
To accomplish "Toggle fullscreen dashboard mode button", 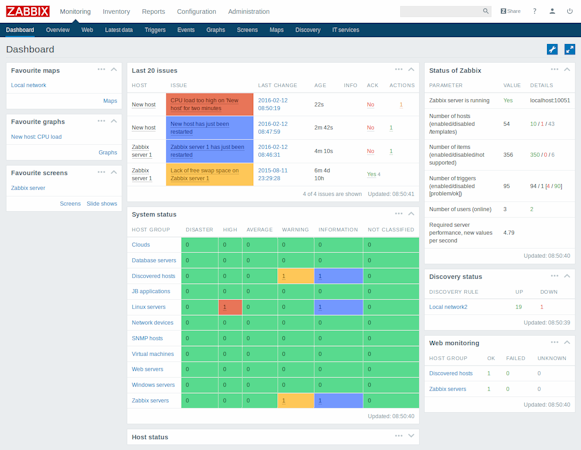I will click(570, 49).
